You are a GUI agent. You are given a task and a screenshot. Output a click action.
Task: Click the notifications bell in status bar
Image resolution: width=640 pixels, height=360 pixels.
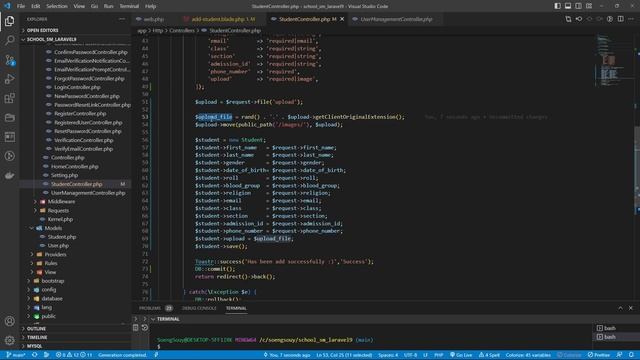point(631,355)
